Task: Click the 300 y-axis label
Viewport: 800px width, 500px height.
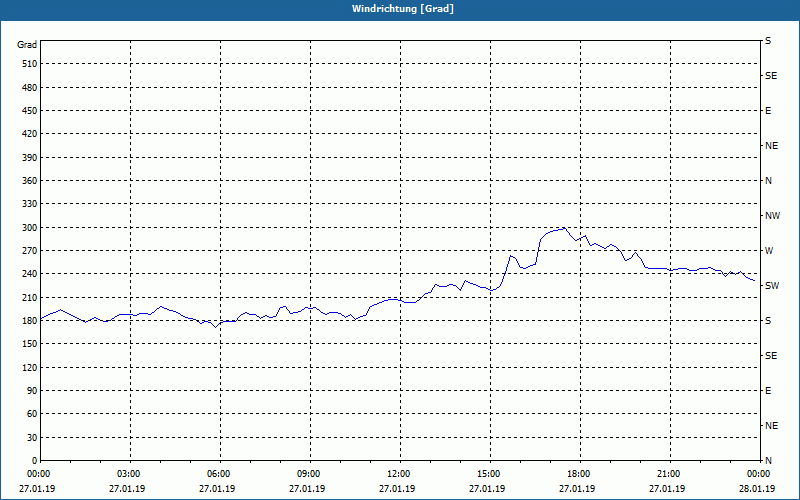Action: (x=30, y=228)
